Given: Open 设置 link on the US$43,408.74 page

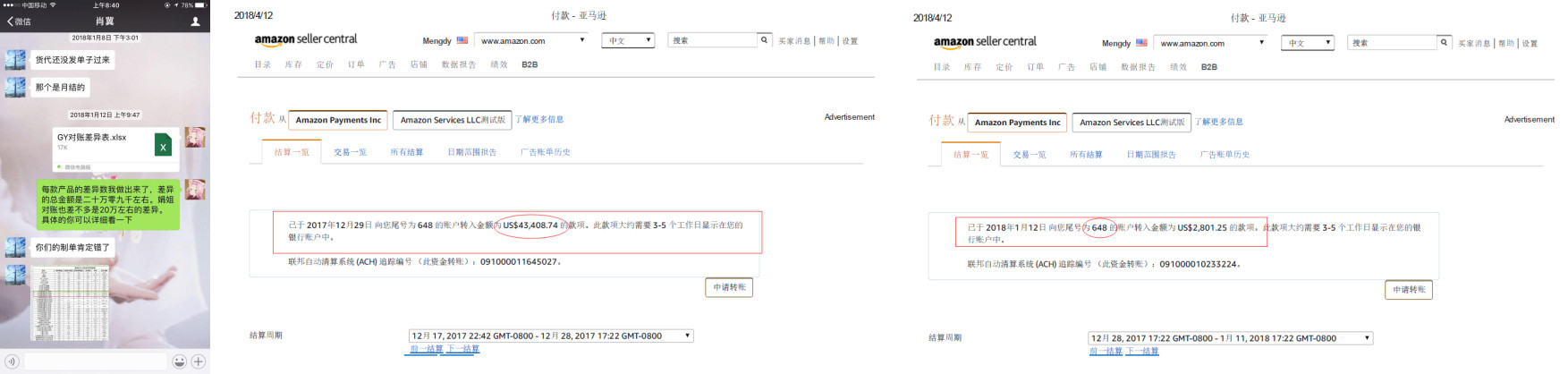Looking at the screenshot, I should coord(850,41).
